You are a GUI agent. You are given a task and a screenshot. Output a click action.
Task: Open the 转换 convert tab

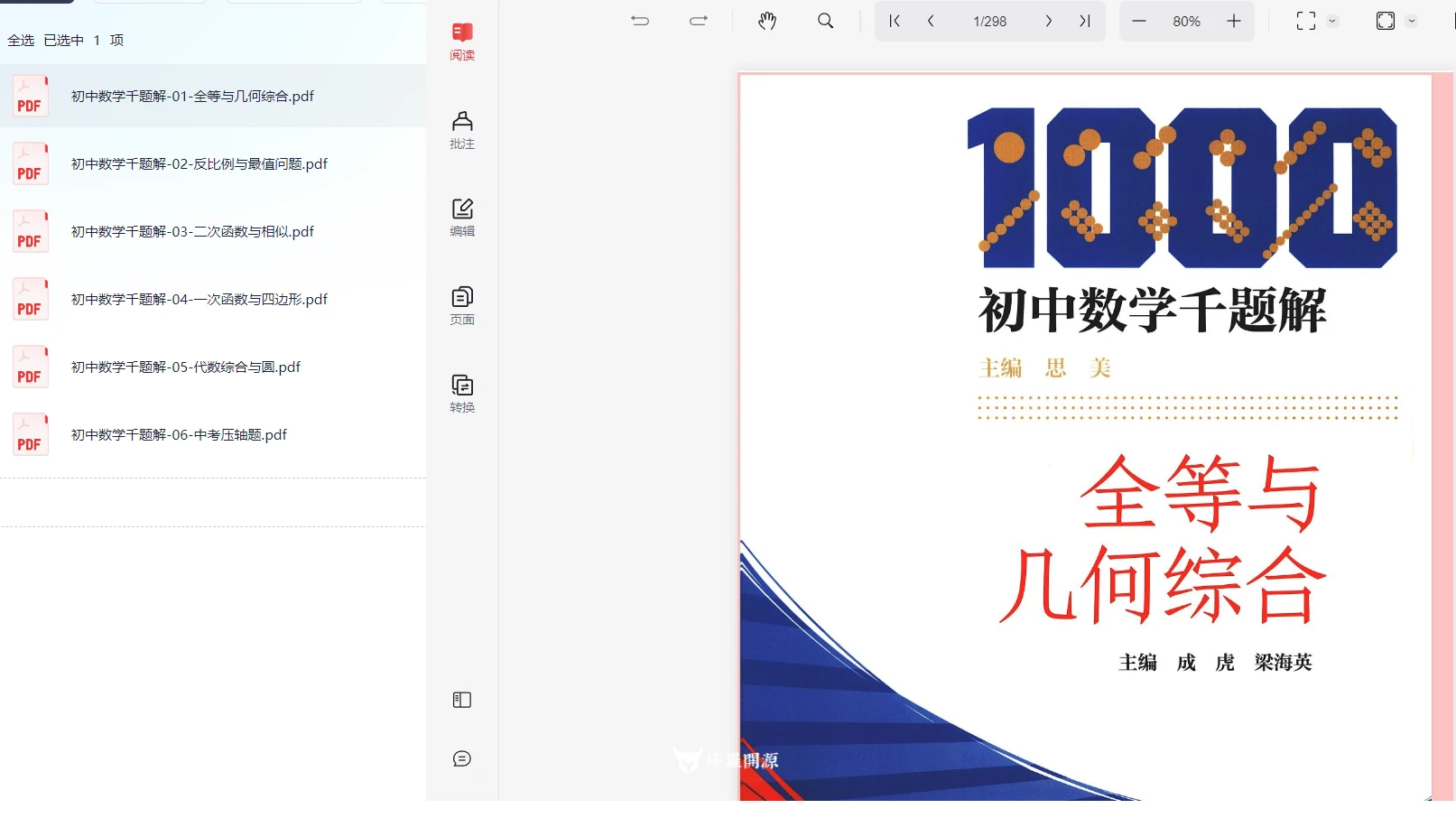[x=462, y=394]
